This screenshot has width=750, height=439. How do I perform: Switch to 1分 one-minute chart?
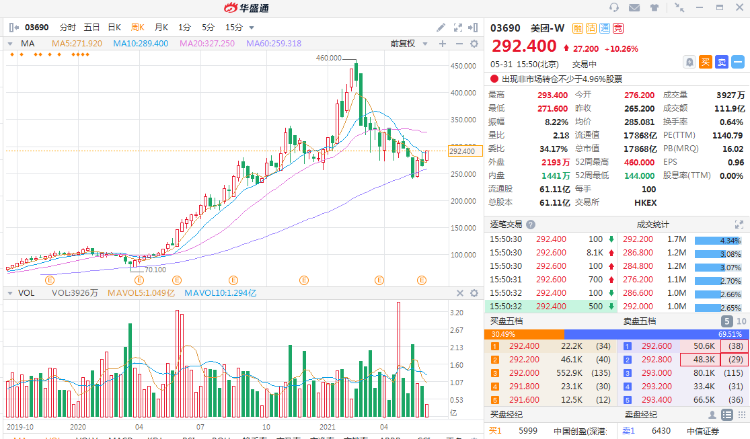tap(185, 27)
